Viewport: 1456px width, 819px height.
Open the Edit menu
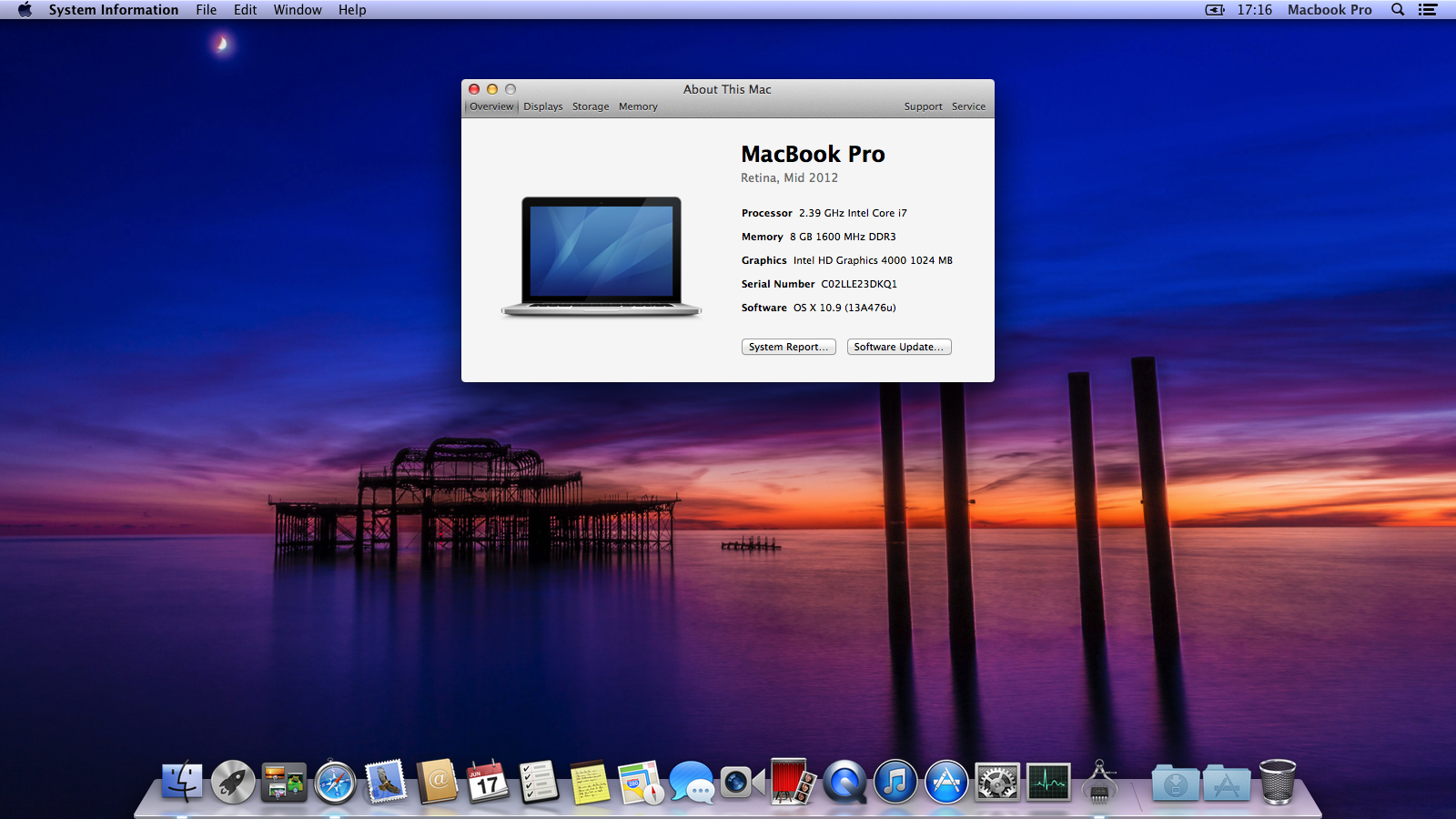245,10
